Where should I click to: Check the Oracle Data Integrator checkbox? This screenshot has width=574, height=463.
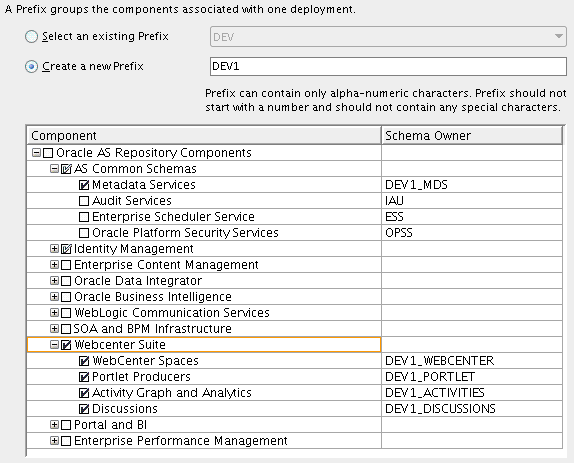click(x=66, y=281)
